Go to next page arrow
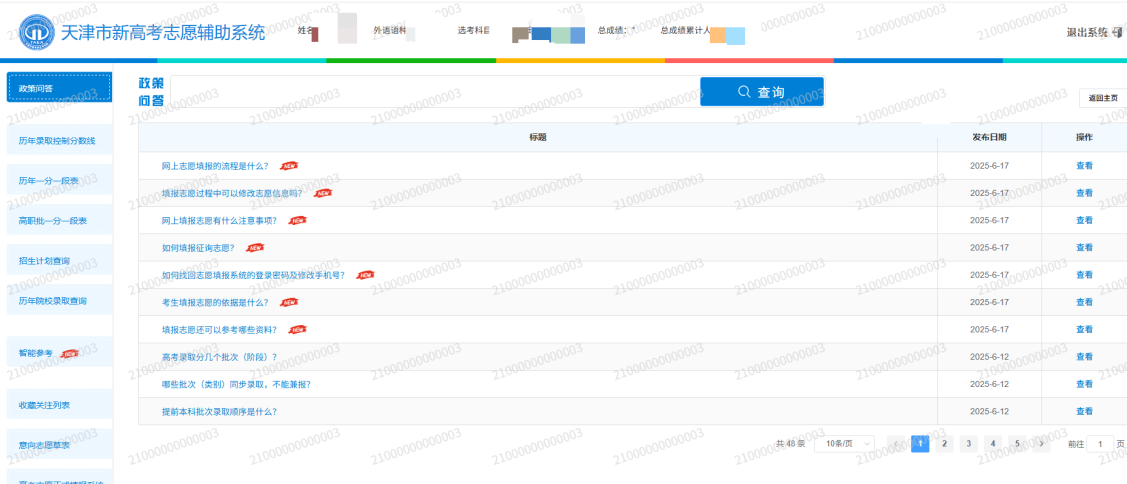The width and height of the screenshot is (1127, 484). pyautogui.click(x=1041, y=444)
